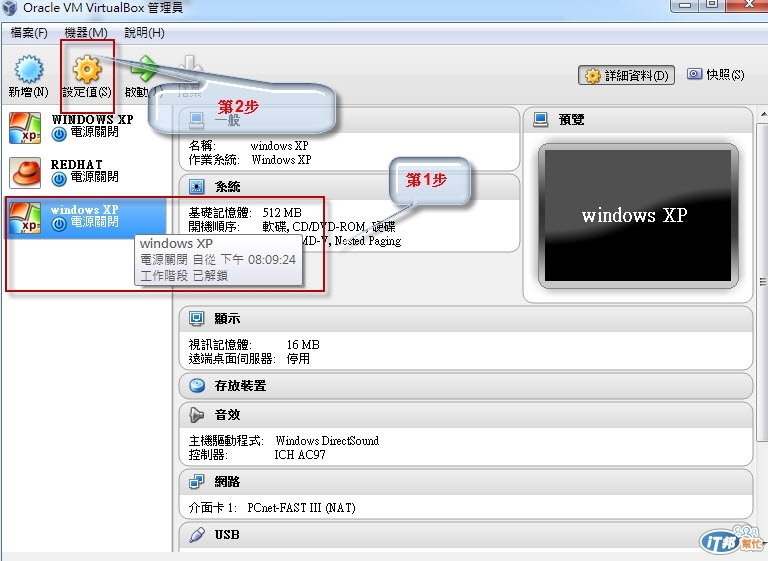This screenshot has width=768, height=561.
Task: Click power state icon under WINDOWS XP
Action: click(x=59, y=134)
